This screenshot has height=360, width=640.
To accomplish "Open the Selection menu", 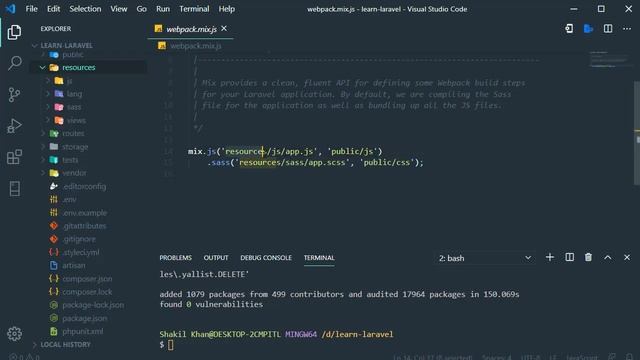I will click(x=85, y=9).
